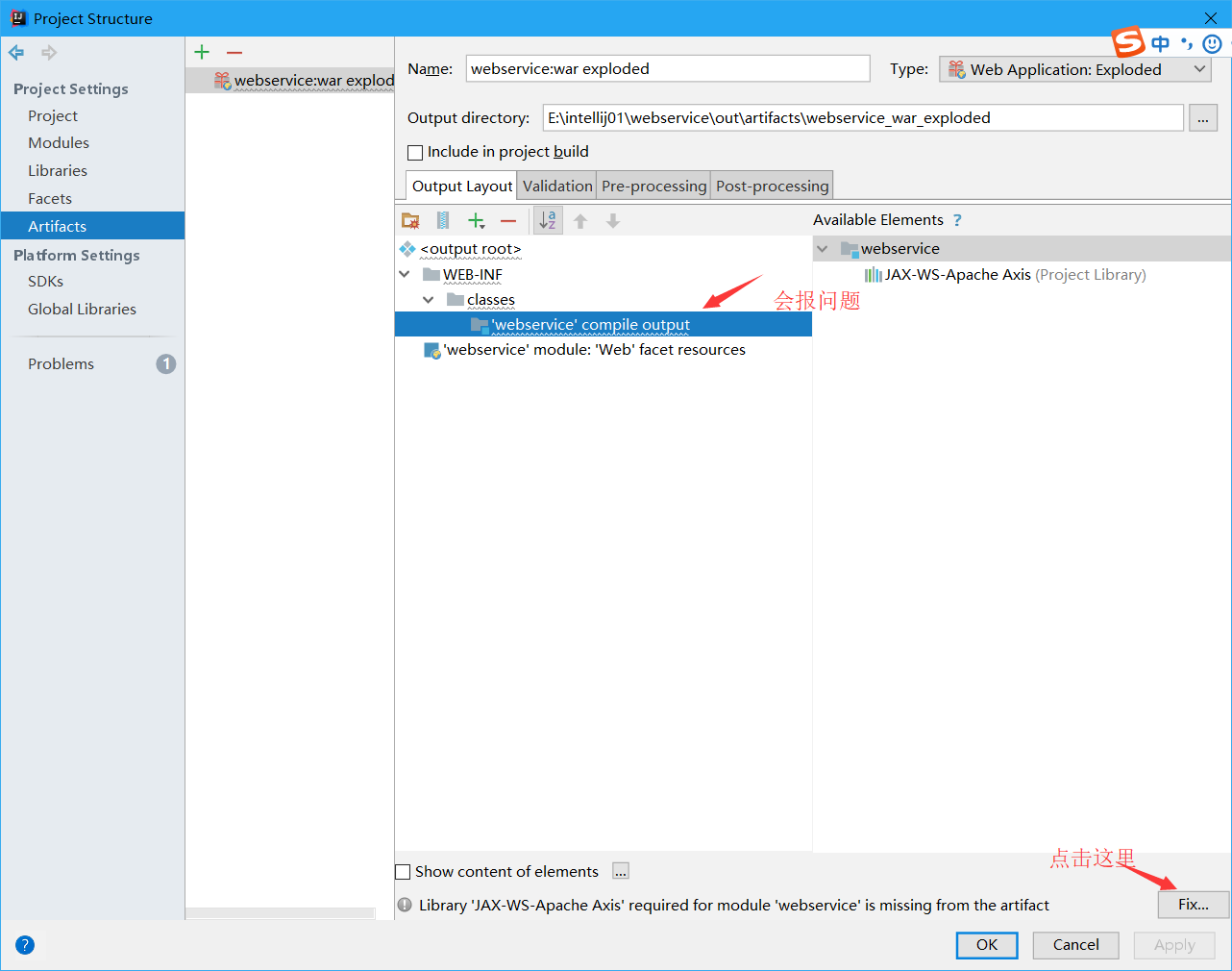The height and width of the screenshot is (971, 1232).
Task: Add new artifact with green plus
Action: coord(202,52)
